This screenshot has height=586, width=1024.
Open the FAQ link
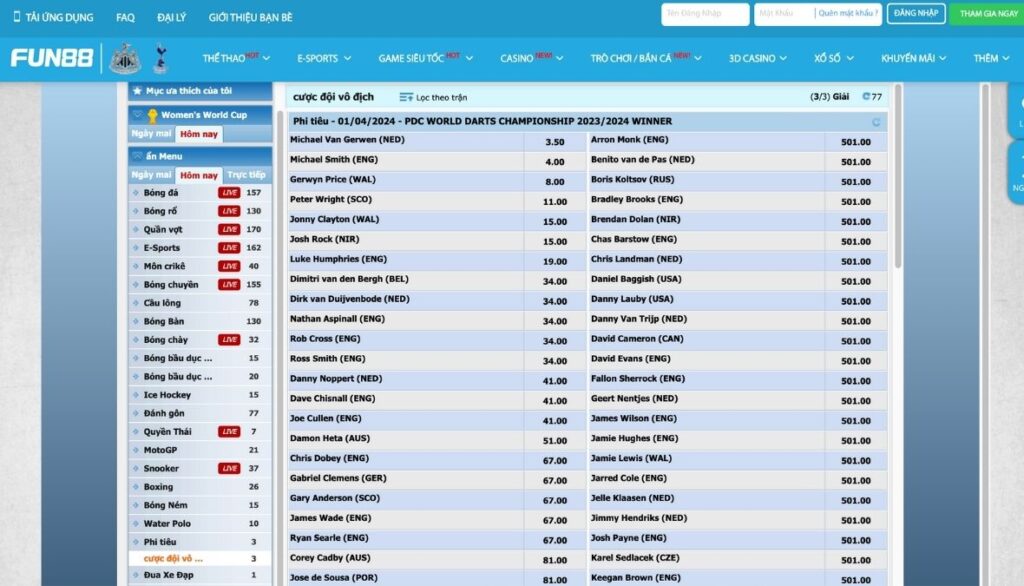[125, 18]
